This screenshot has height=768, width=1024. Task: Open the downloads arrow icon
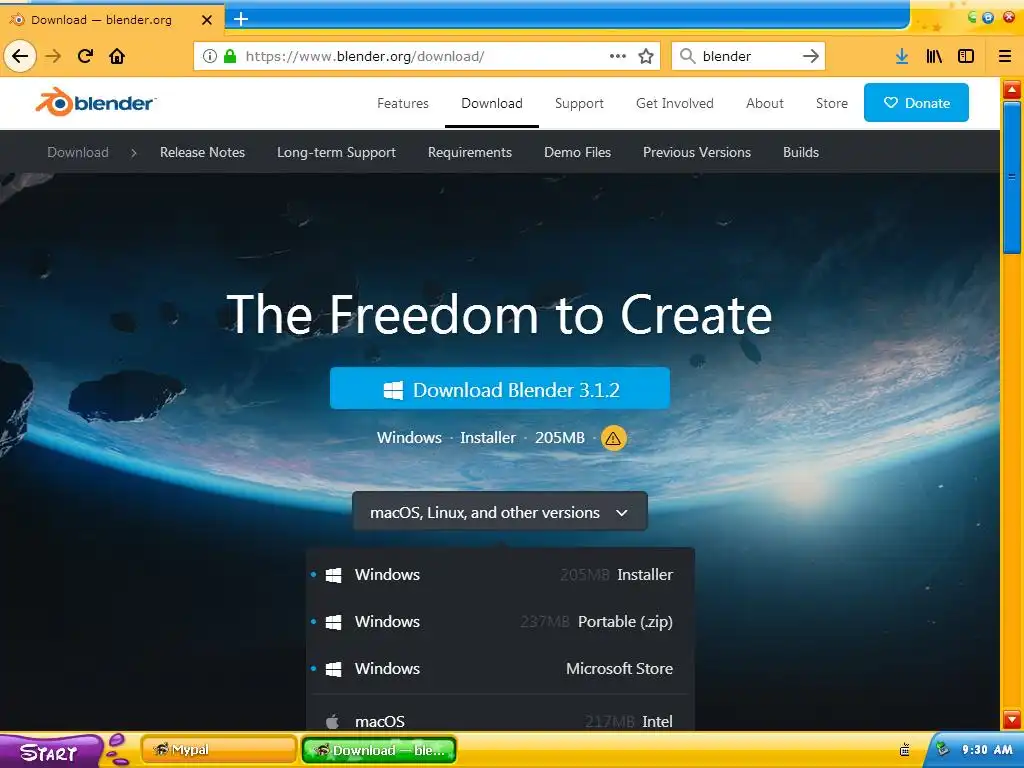point(902,56)
